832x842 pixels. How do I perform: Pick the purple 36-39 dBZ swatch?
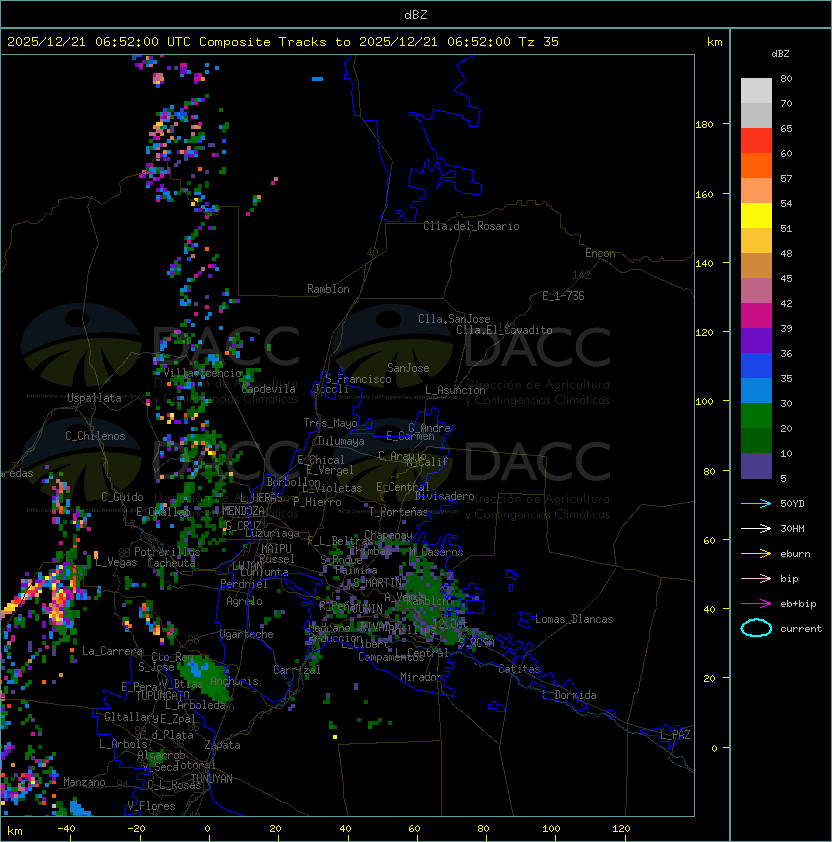pos(756,340)
